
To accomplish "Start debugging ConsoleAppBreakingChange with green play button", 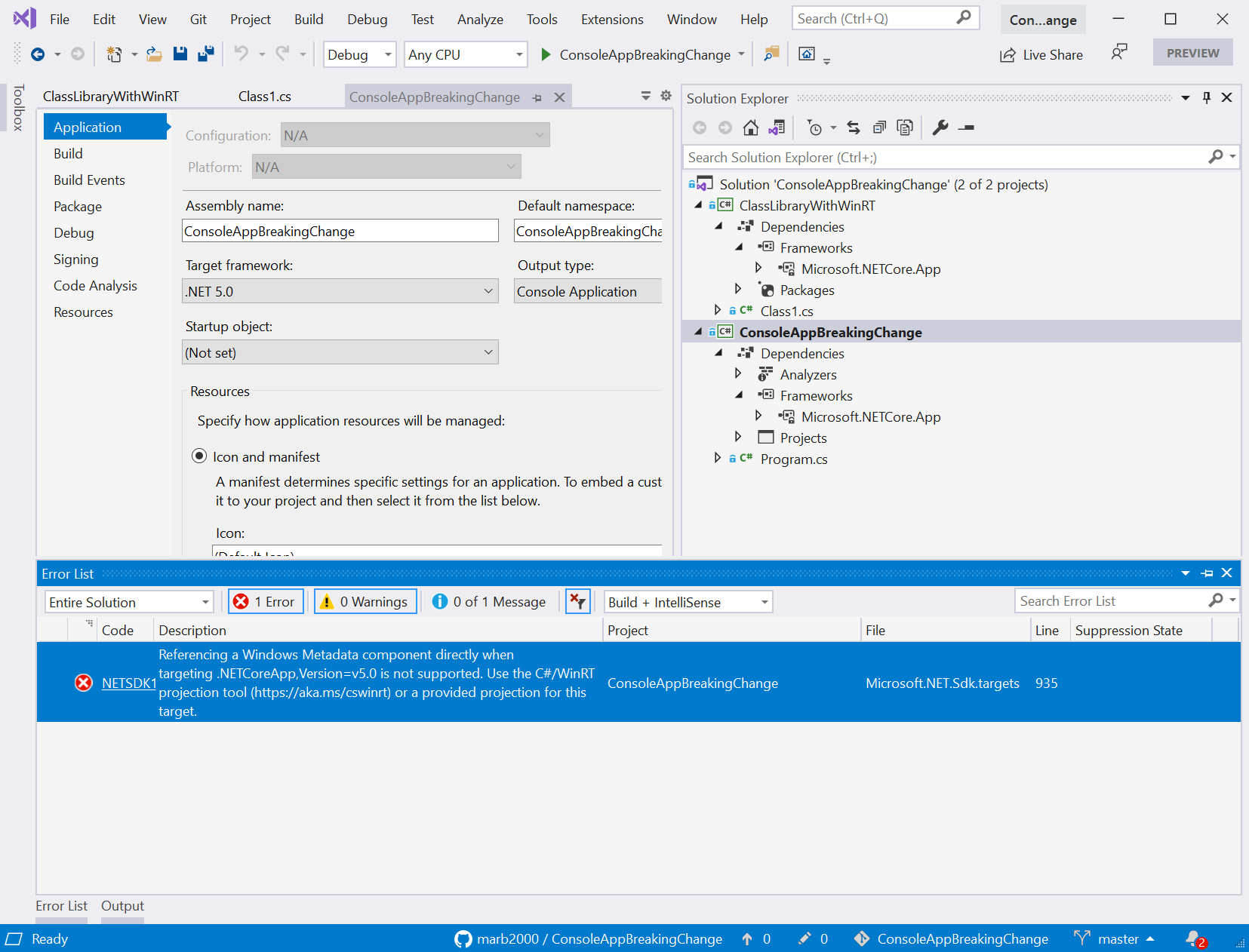I will point(545,54).
